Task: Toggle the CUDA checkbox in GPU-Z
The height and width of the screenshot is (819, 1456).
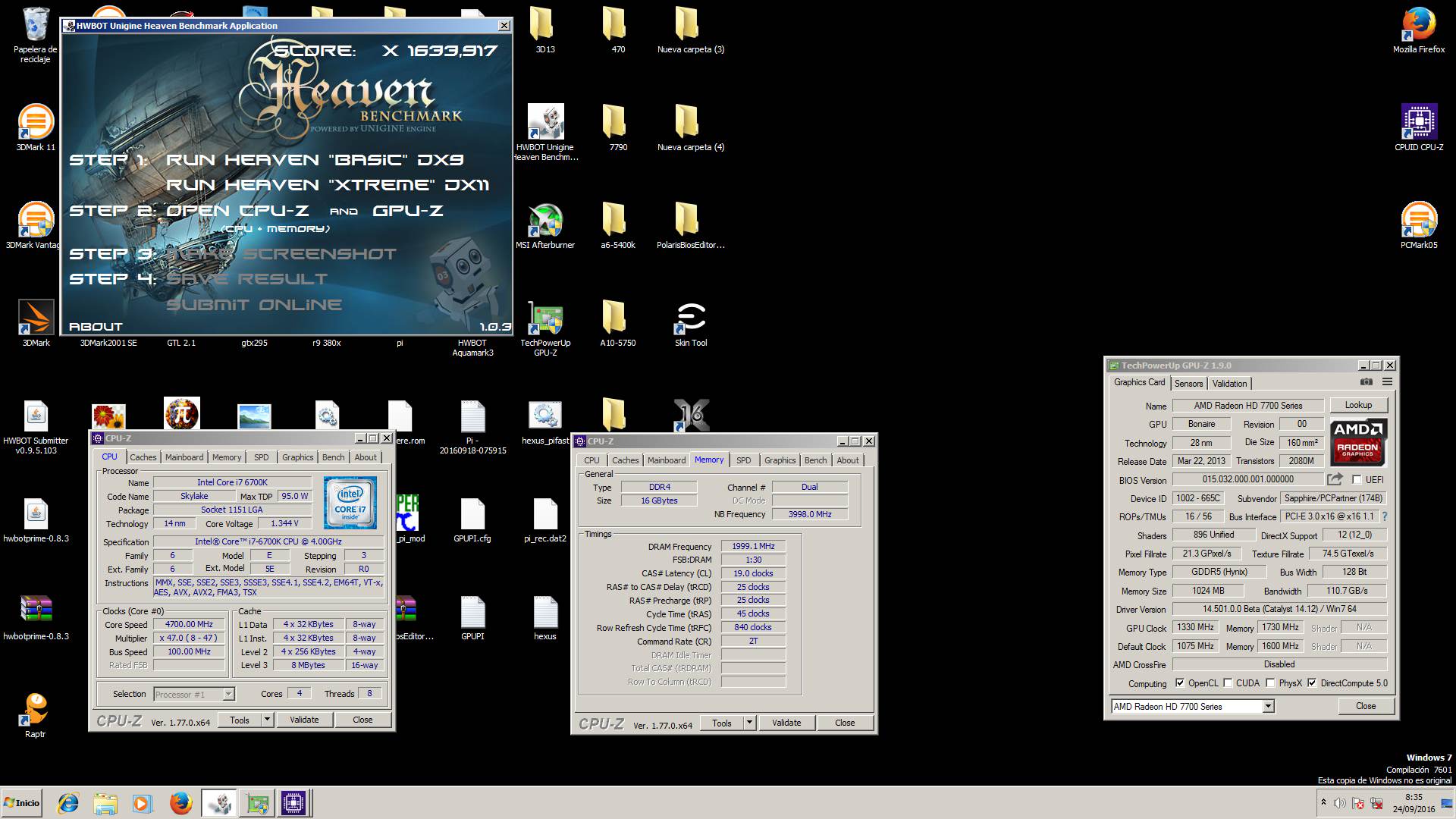Action: tap(1228, 682)
